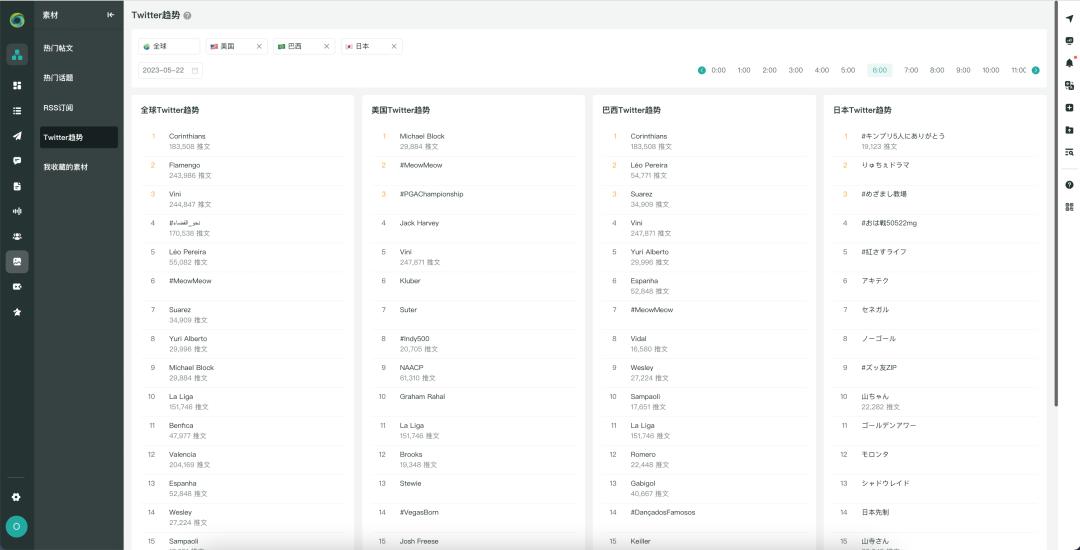Click the vertical page scrollbar on the right

[1056, 204]
